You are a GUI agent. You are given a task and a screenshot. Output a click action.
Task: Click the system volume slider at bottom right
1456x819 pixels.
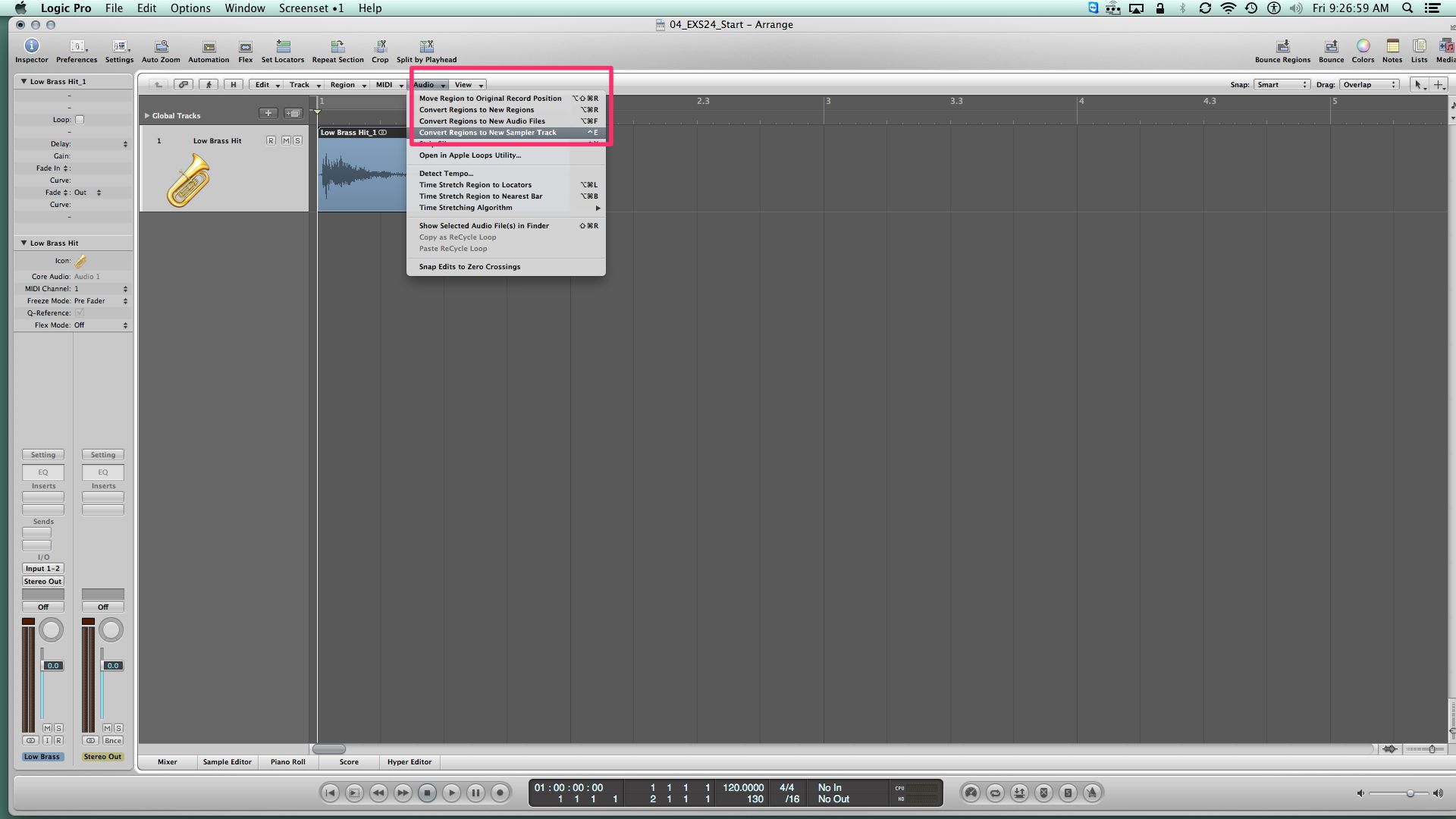(x=1398, y=793)
